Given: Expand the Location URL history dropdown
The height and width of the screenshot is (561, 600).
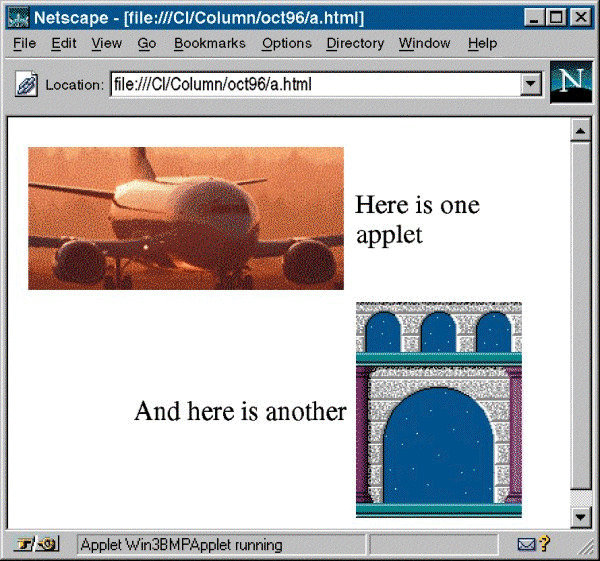Looking at the screenshot, I should click(532, 85).
